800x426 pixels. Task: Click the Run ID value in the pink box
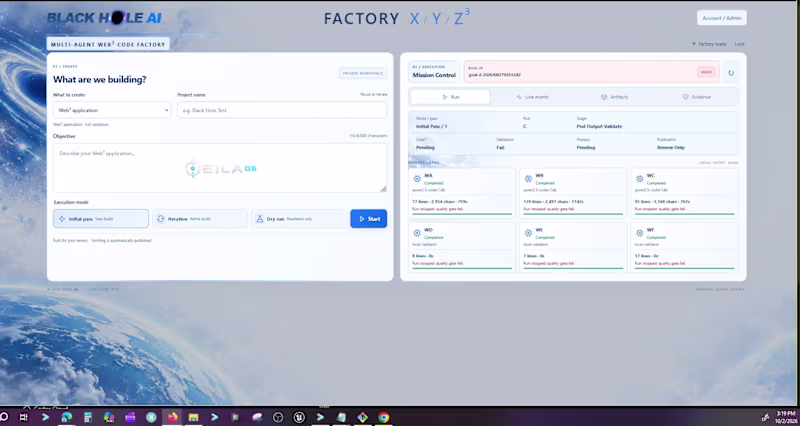(494, 75)
